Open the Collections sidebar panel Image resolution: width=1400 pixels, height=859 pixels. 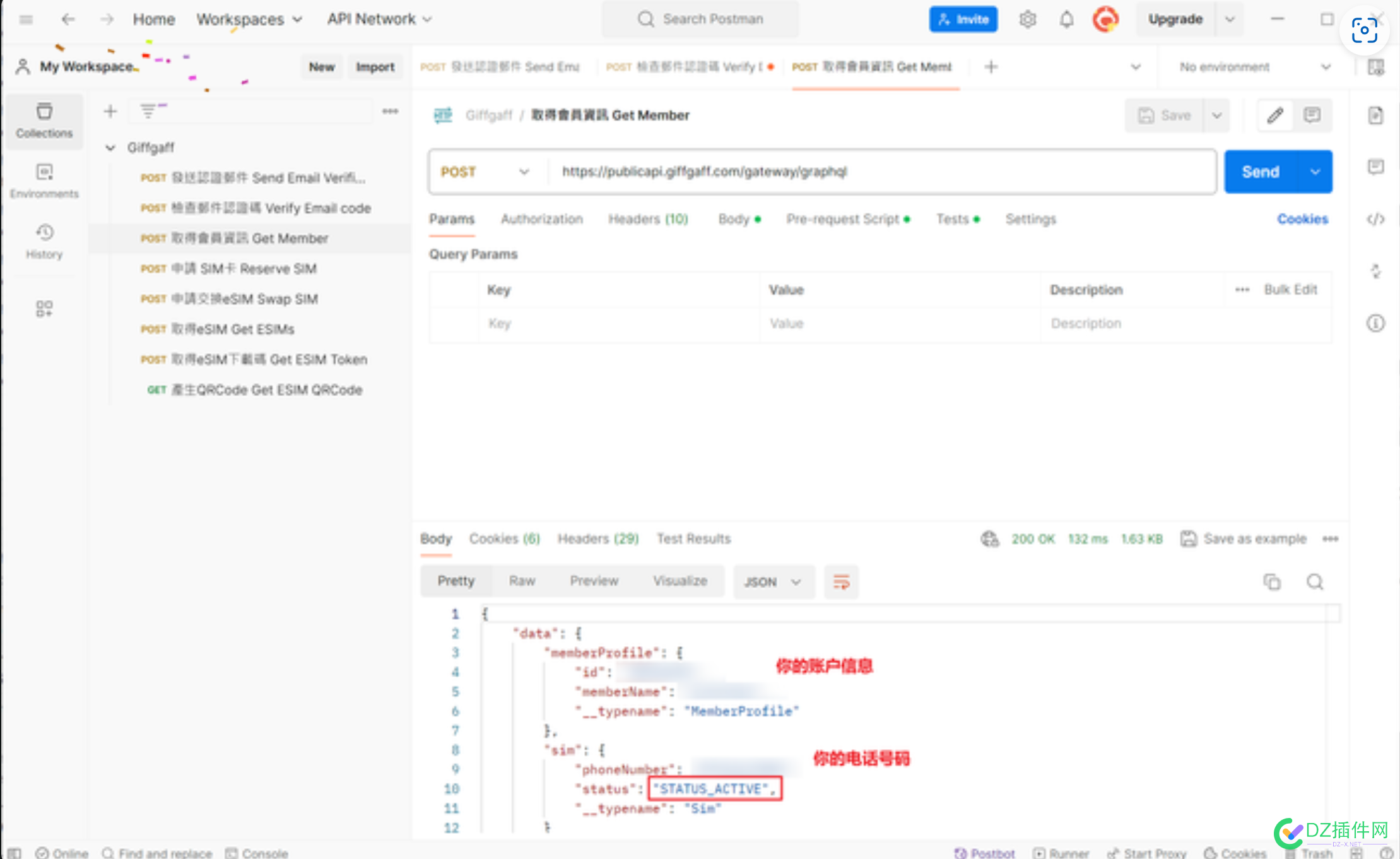[44, 121]
